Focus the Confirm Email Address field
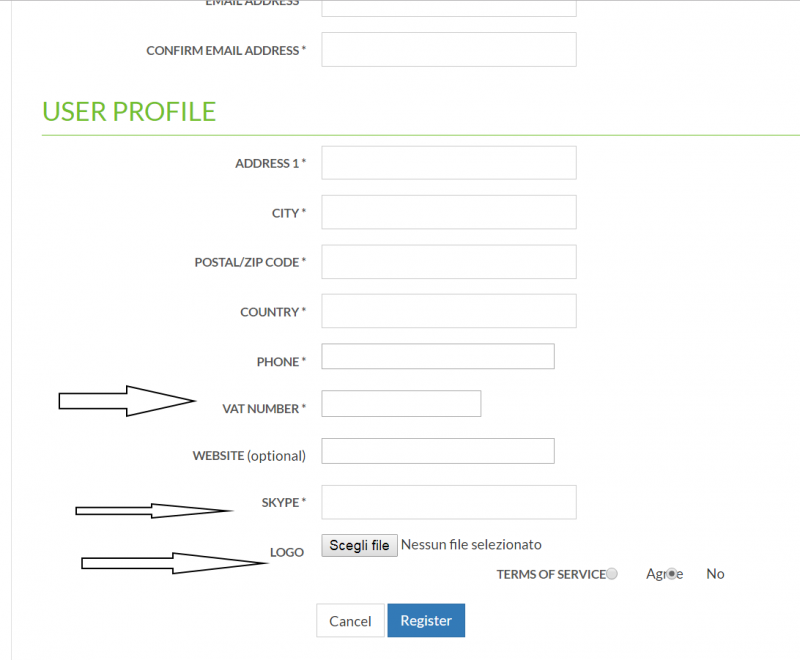The height and width of the screenshot is (660, 800). click(x=449, y=49)
